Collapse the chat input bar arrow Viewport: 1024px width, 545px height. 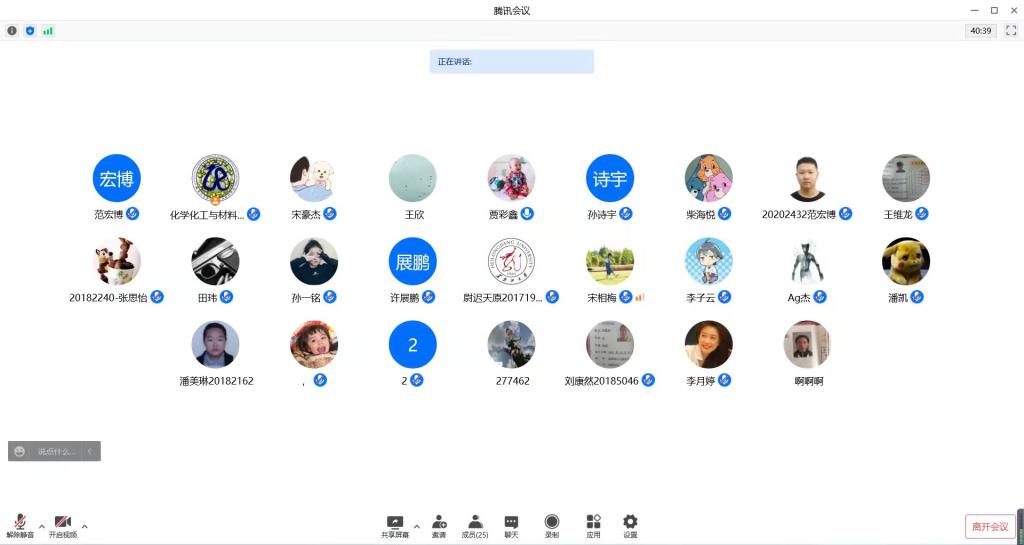click(x=90, y=452)
